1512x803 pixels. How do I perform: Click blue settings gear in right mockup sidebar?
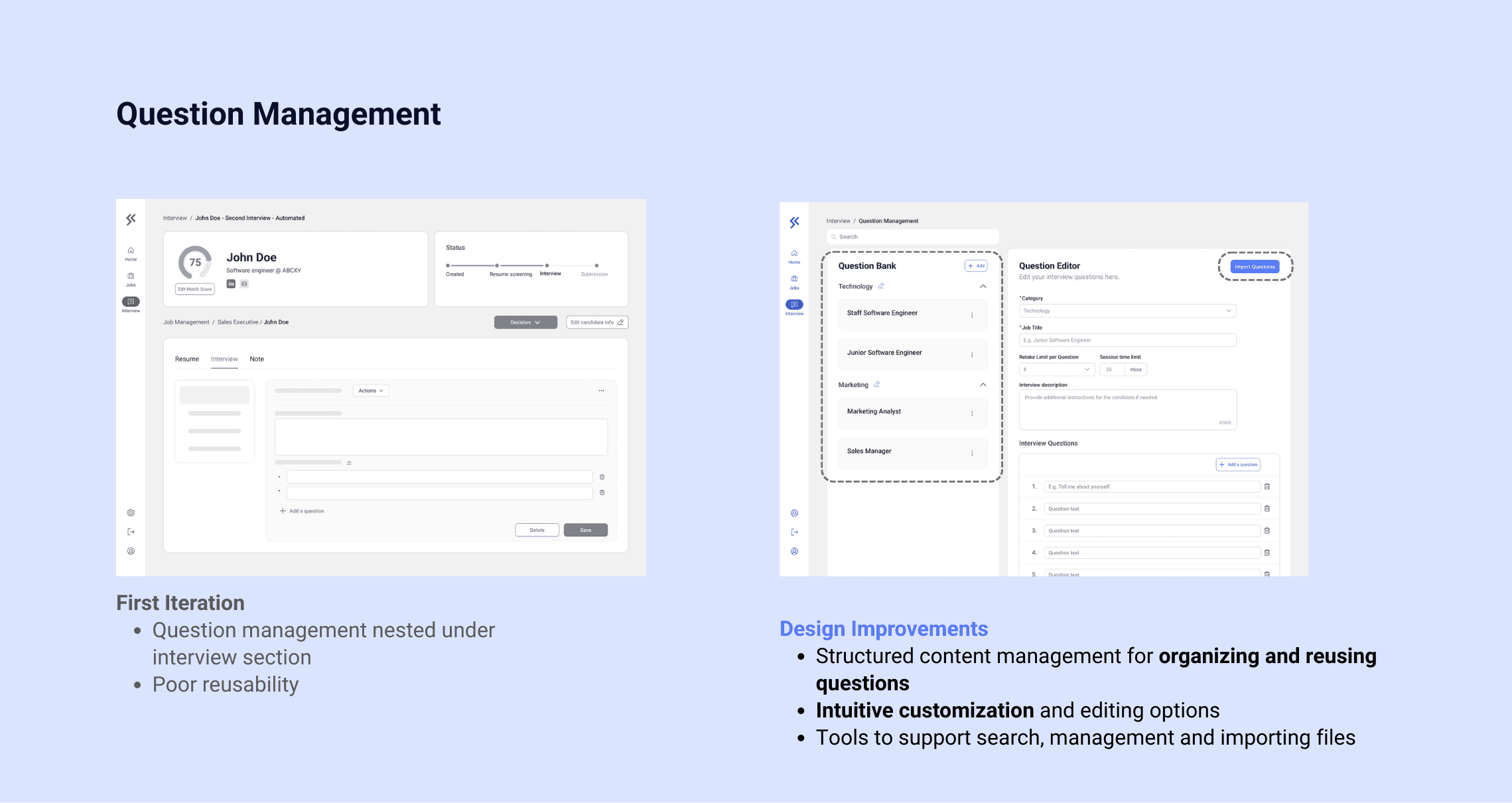(794, 513)
